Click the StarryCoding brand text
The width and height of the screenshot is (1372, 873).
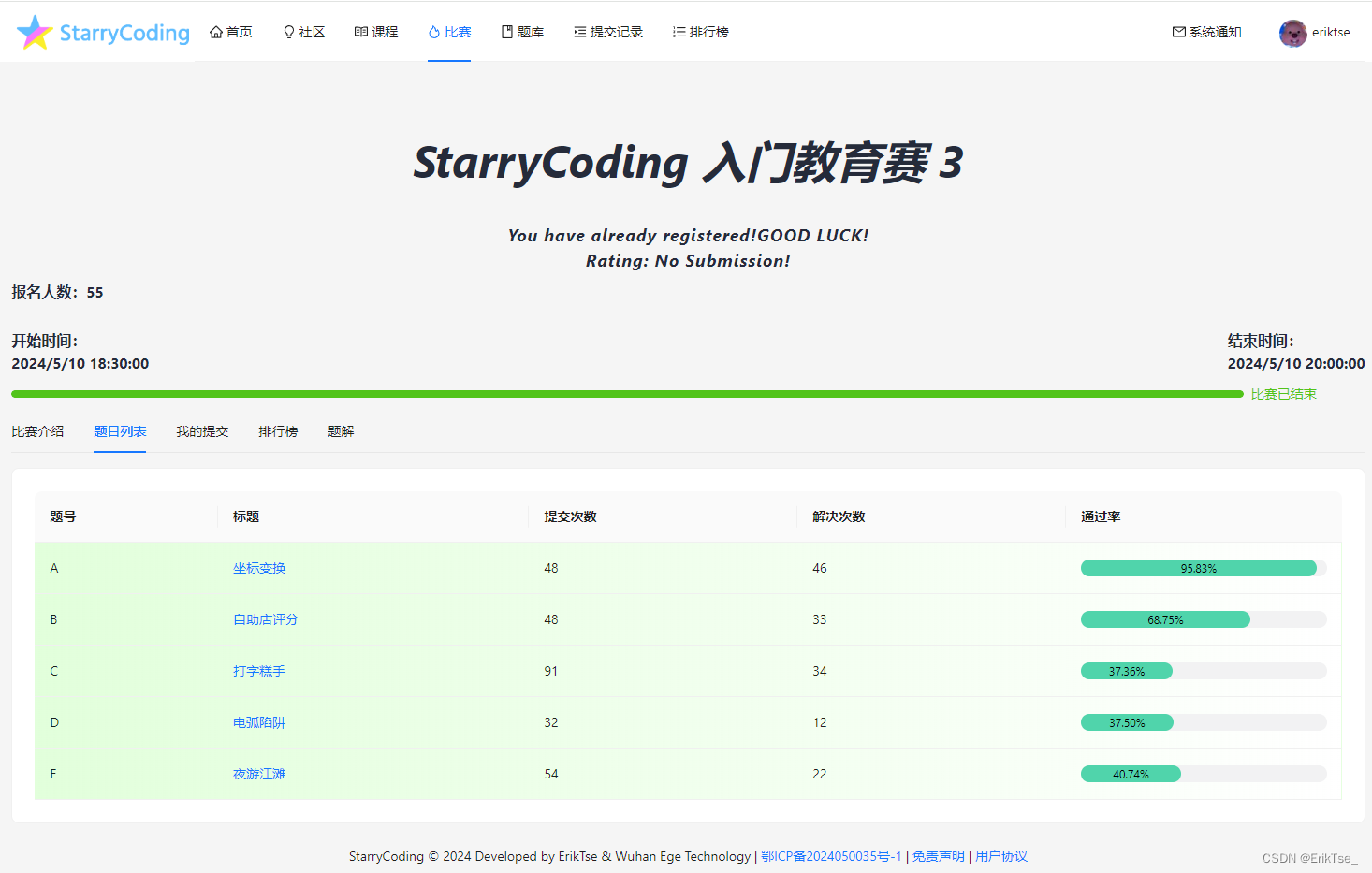124,33
